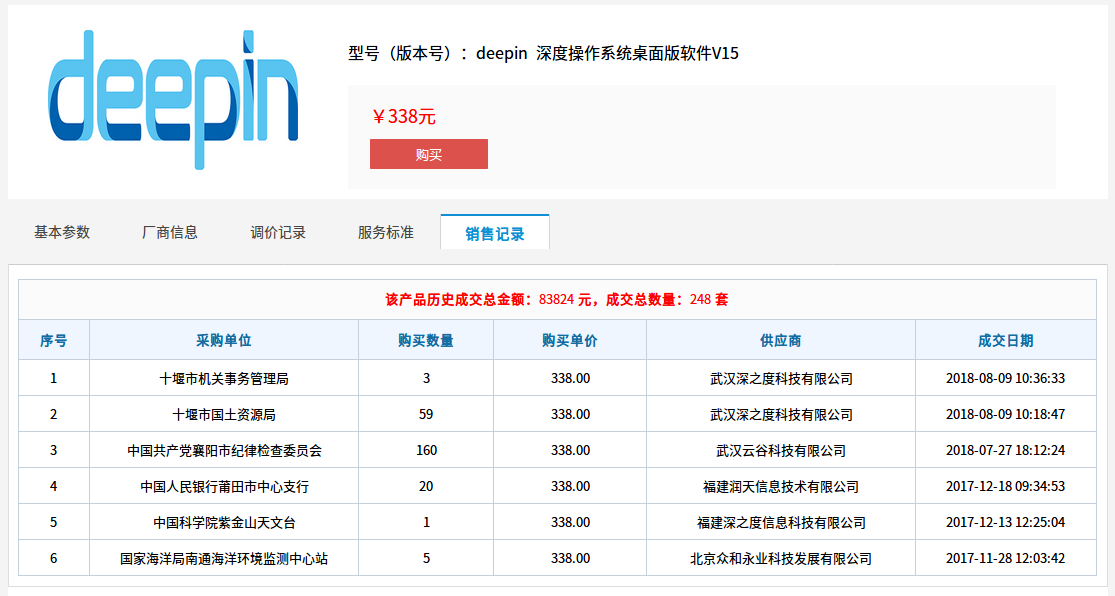Click the date 2018-08-09 10:18:47

(x=1005, y=415)
